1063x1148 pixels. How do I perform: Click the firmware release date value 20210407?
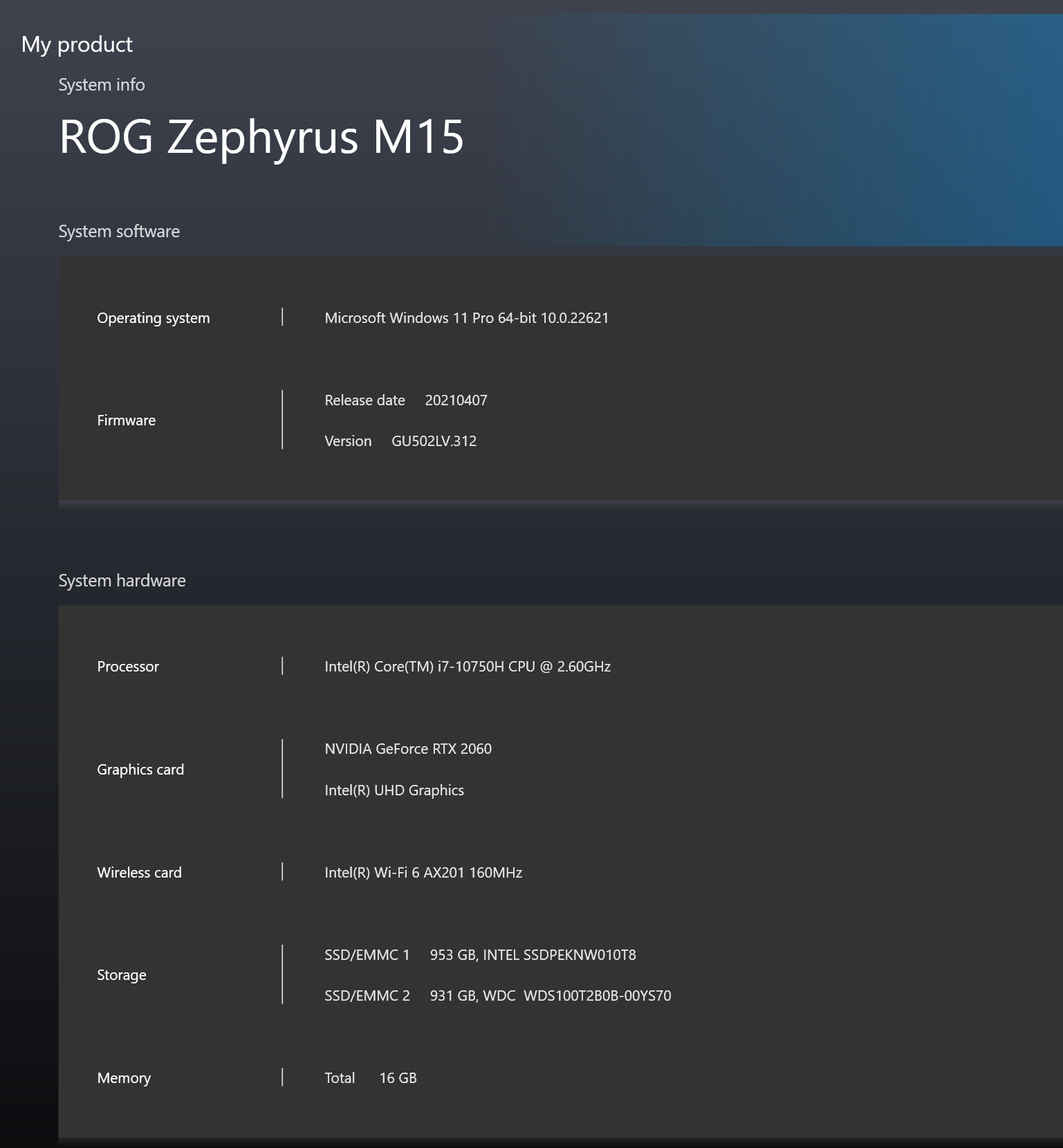click(x=456, y=400)
